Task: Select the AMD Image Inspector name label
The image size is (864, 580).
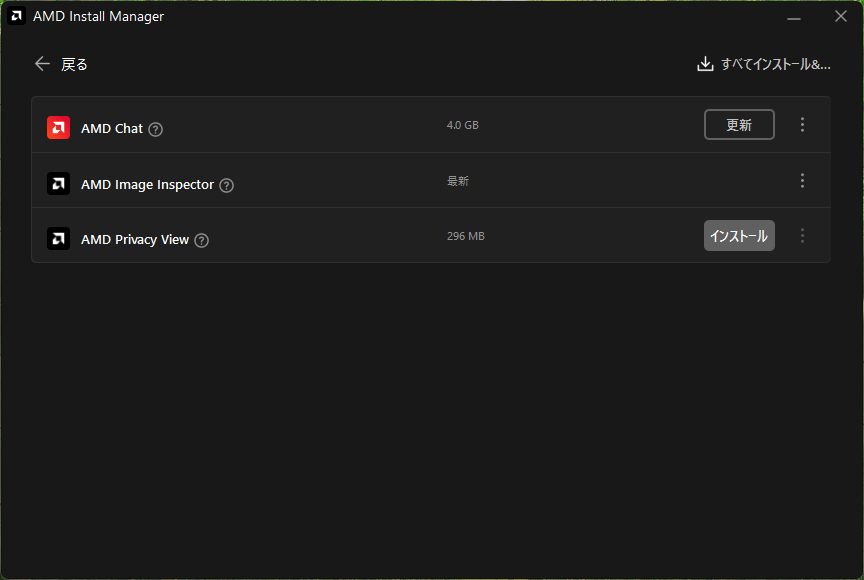Action: [147, 185]
